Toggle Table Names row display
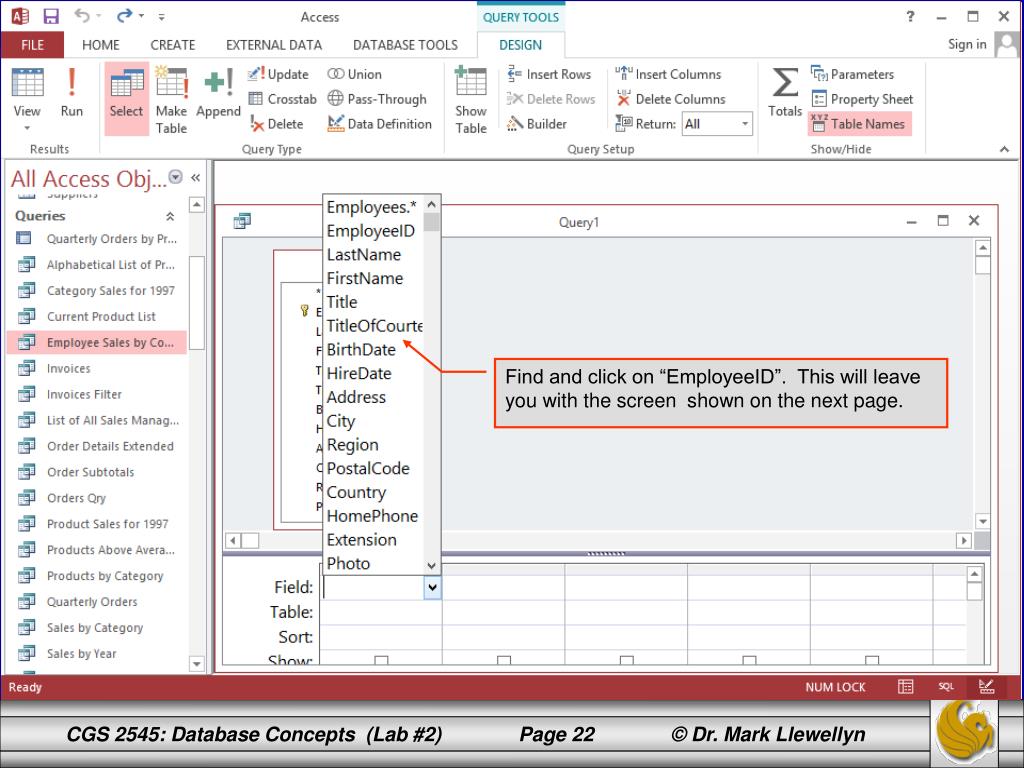The height and width of the screenshot is (768, 1024). tap(859, 124)
